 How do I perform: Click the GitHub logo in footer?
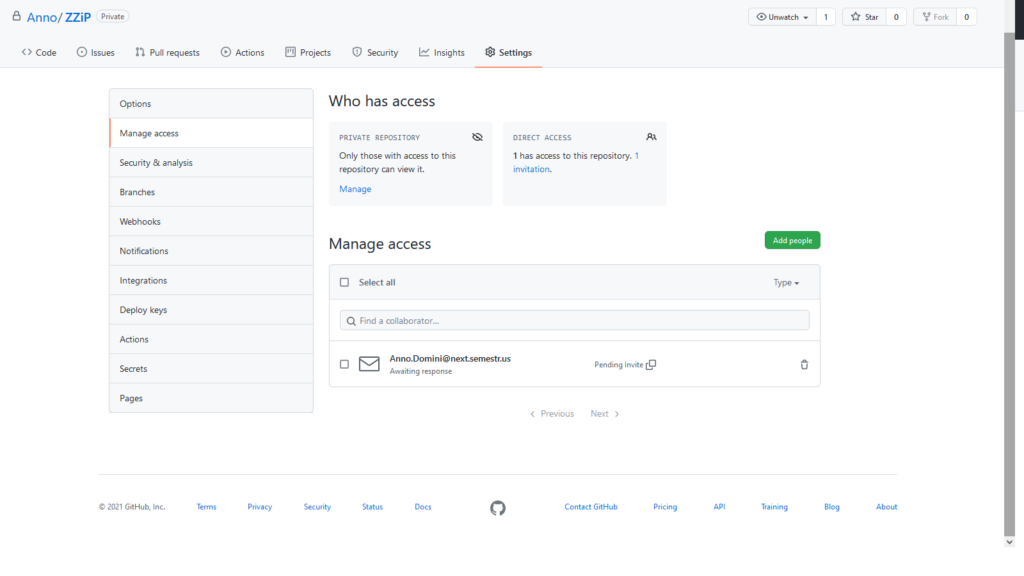498,508
